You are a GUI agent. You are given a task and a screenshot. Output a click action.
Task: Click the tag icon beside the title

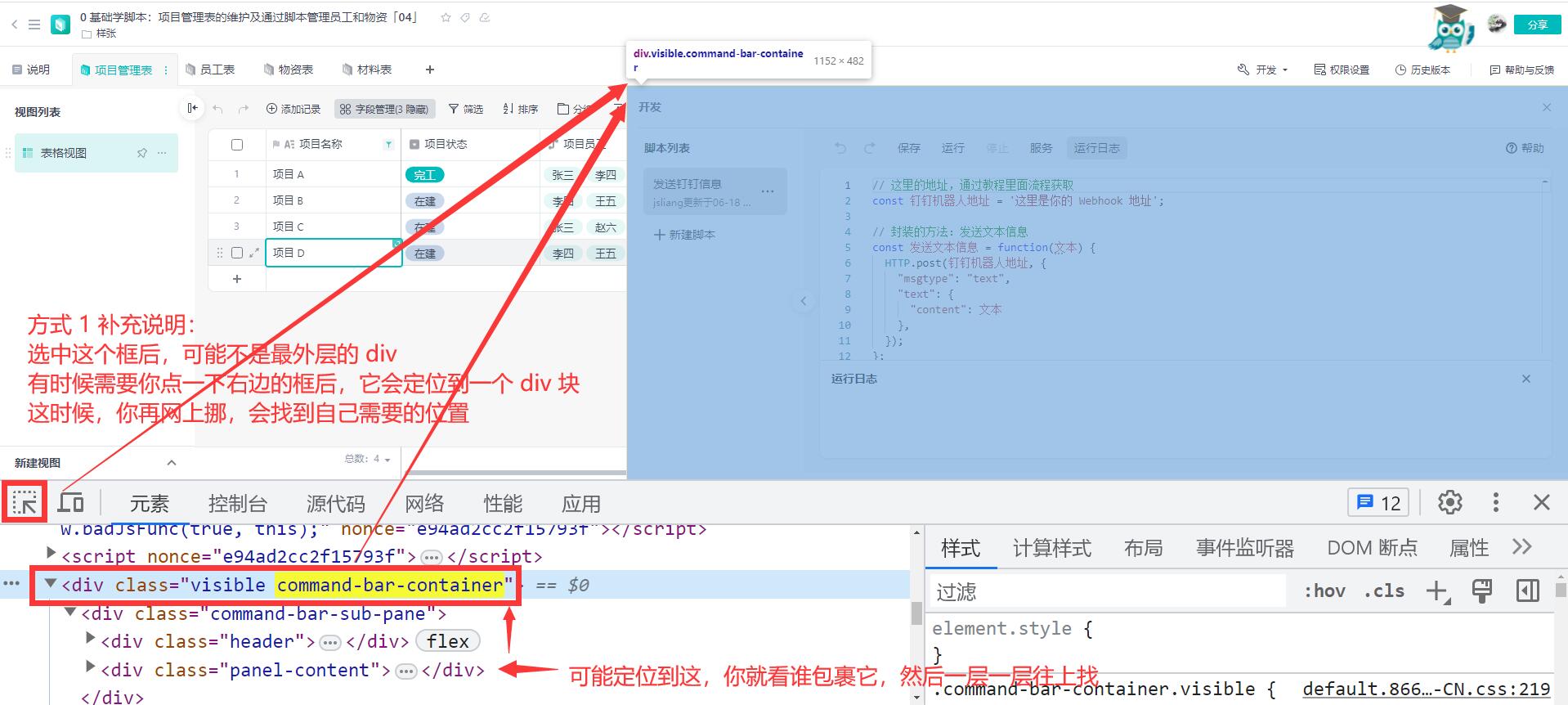465,17
